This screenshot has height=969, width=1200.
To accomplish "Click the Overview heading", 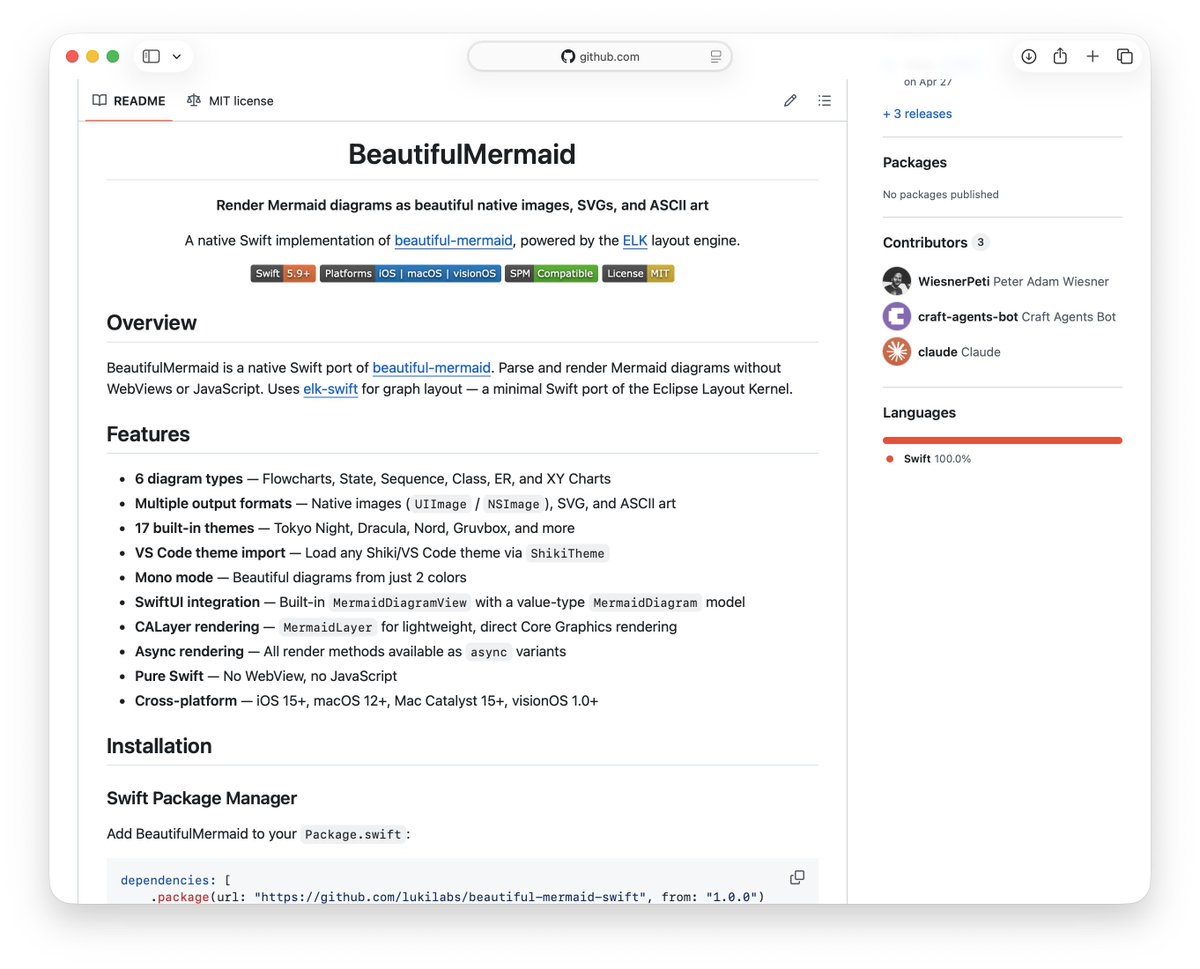I will (x=152, y=322).
